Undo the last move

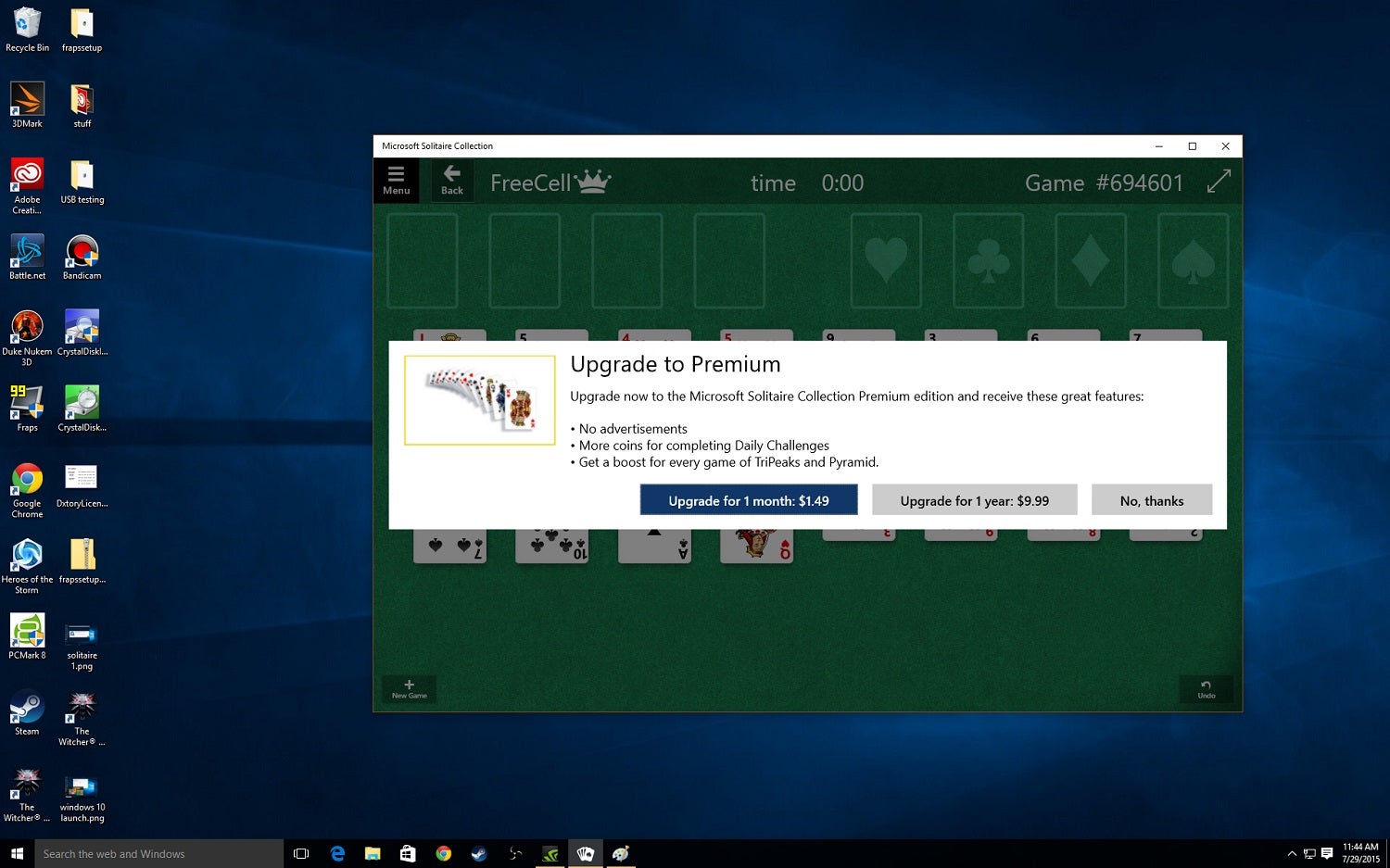1206,688
